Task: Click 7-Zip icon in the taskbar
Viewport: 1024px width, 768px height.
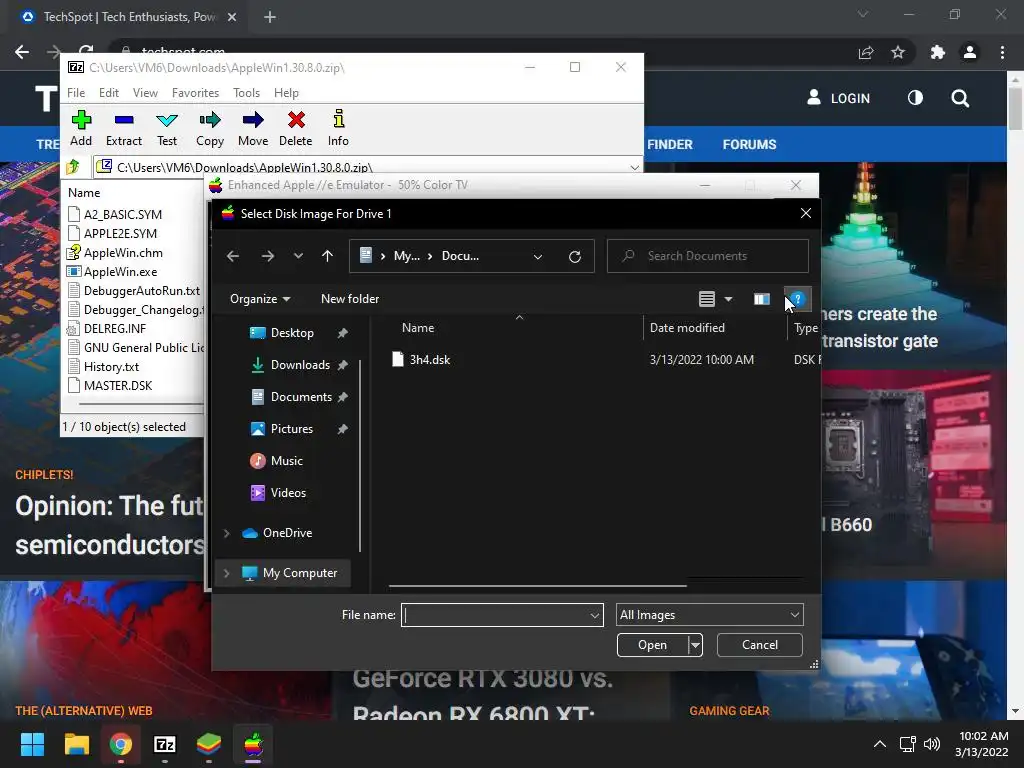Action: point(165,744)
